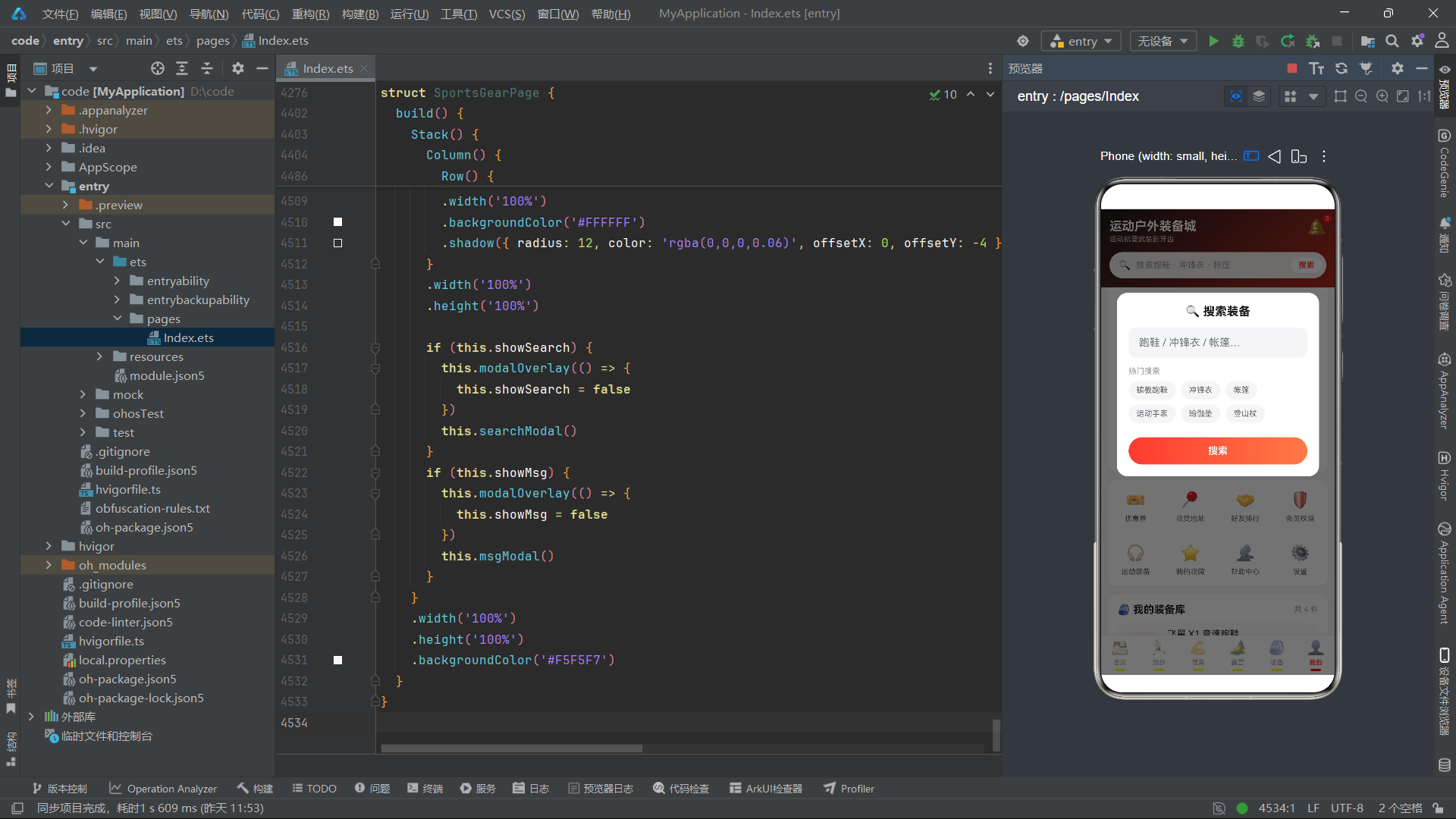Toggle read-only lock in status bar
The height and width of the screenshot is (819, 1456).
1438,808
